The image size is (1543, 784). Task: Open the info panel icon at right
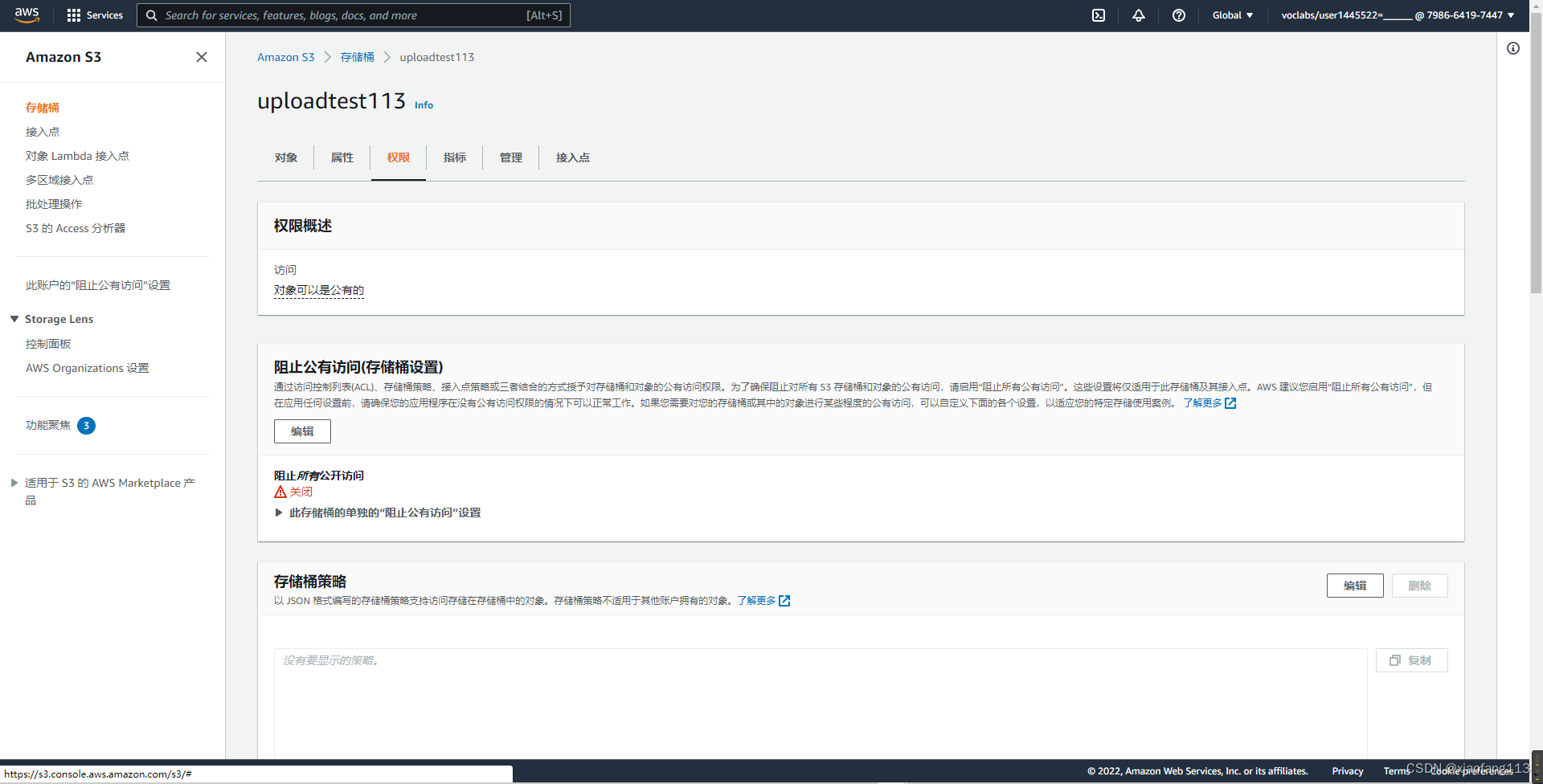pyautogui.click(x=1513, y=48)
